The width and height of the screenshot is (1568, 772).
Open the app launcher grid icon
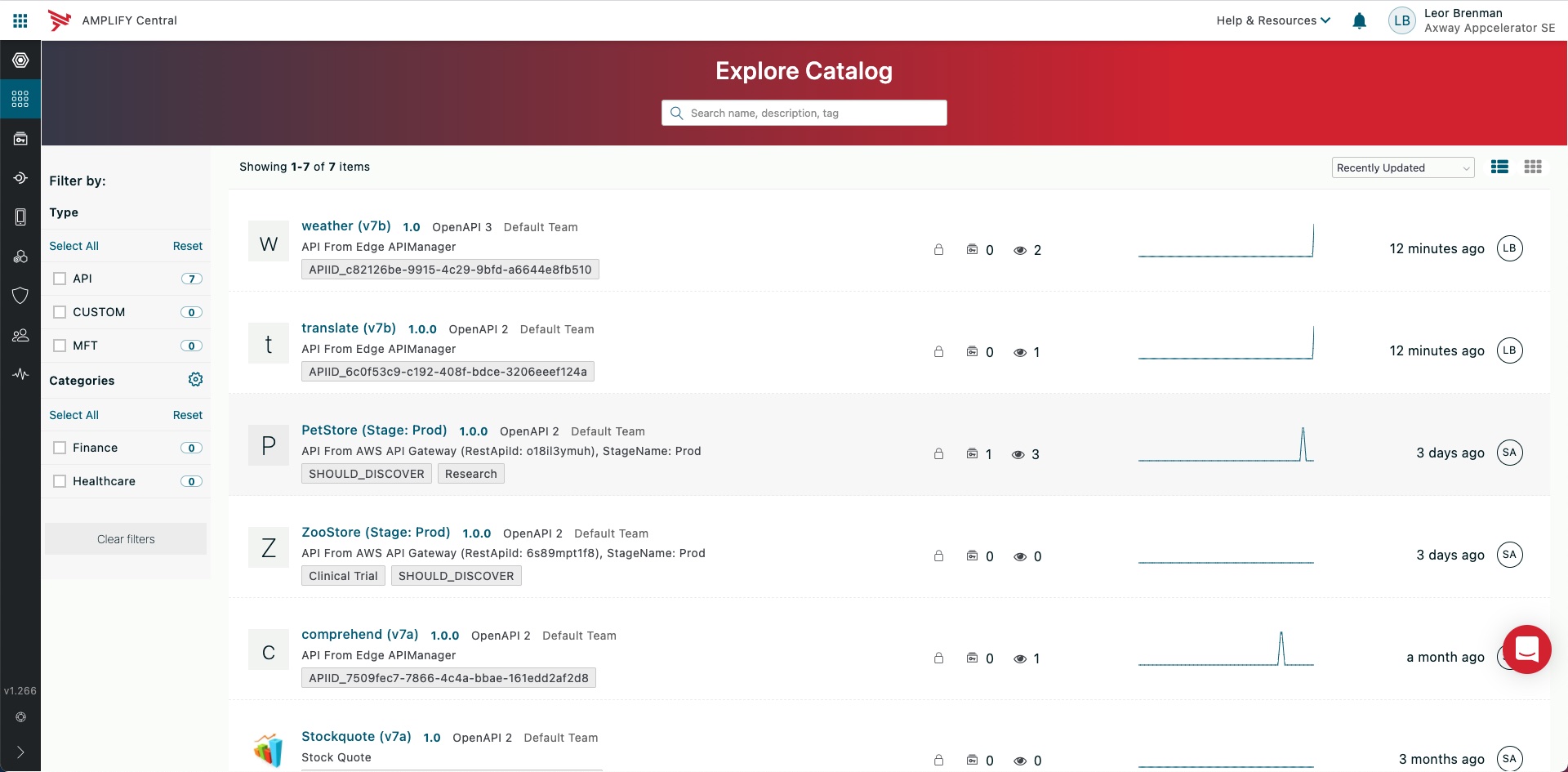click(20, 20)
